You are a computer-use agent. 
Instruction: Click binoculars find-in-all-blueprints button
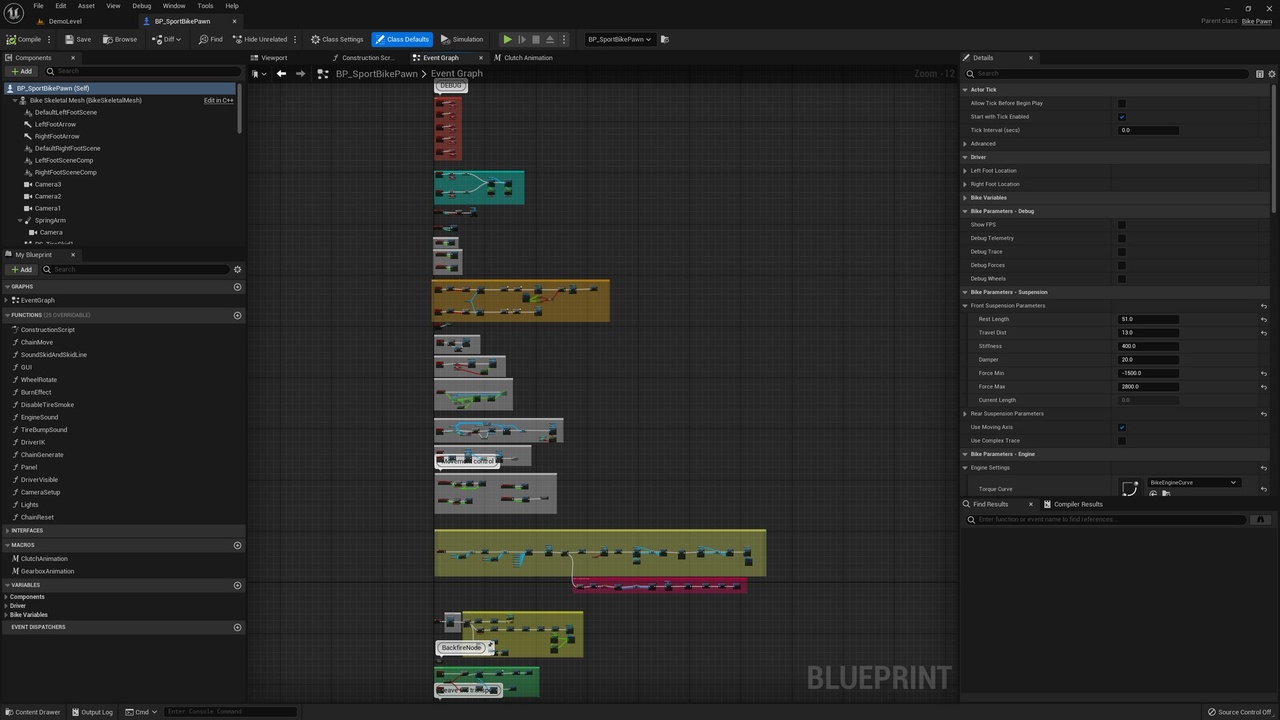tap(1260, 519)
